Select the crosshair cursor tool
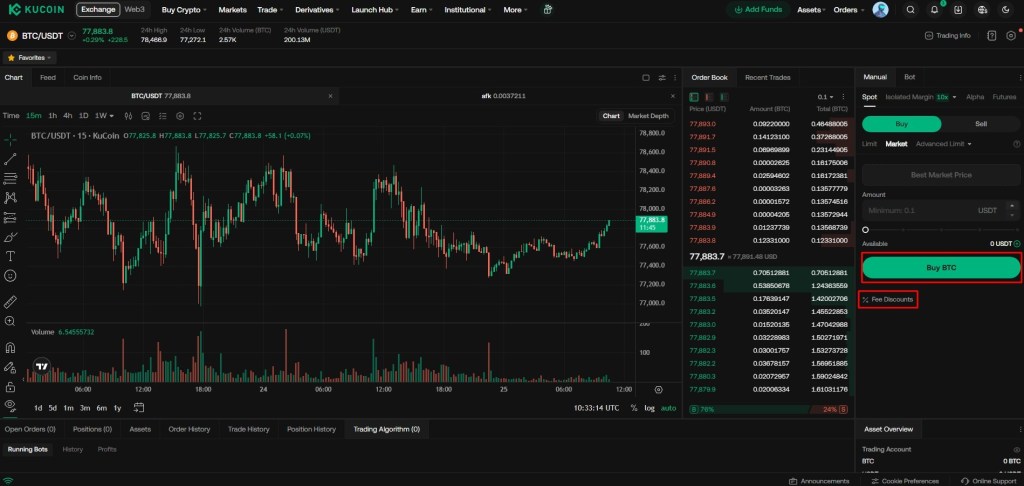Screen dimensions: 1024x486 [10, 139]
